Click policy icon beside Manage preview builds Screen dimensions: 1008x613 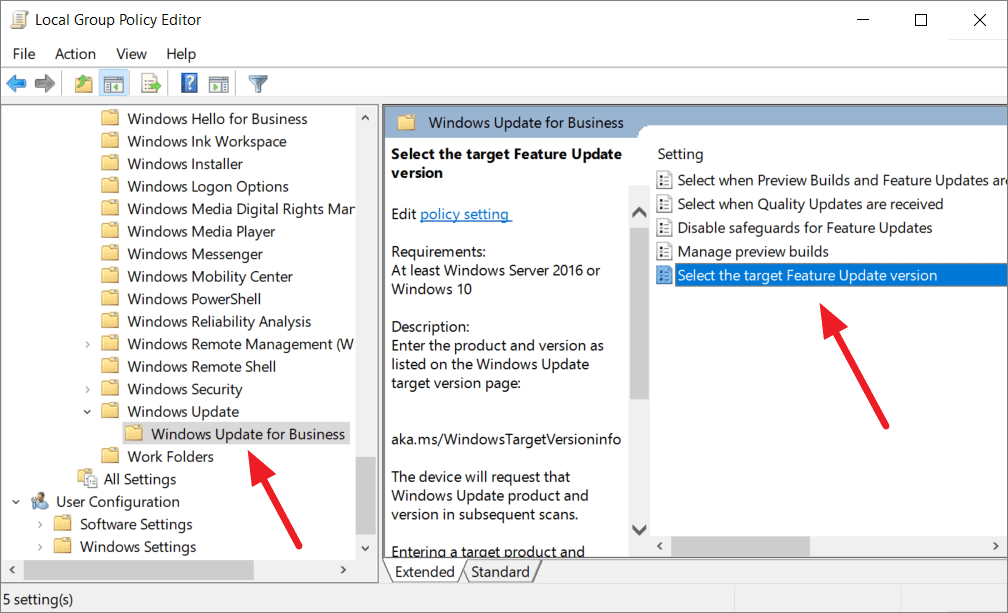(x=664, y=251)
